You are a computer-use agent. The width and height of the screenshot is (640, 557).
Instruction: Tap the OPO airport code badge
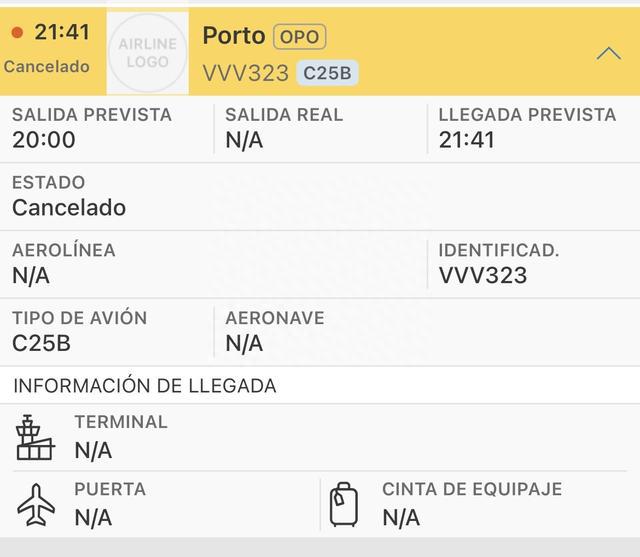[x=300, y=37]
